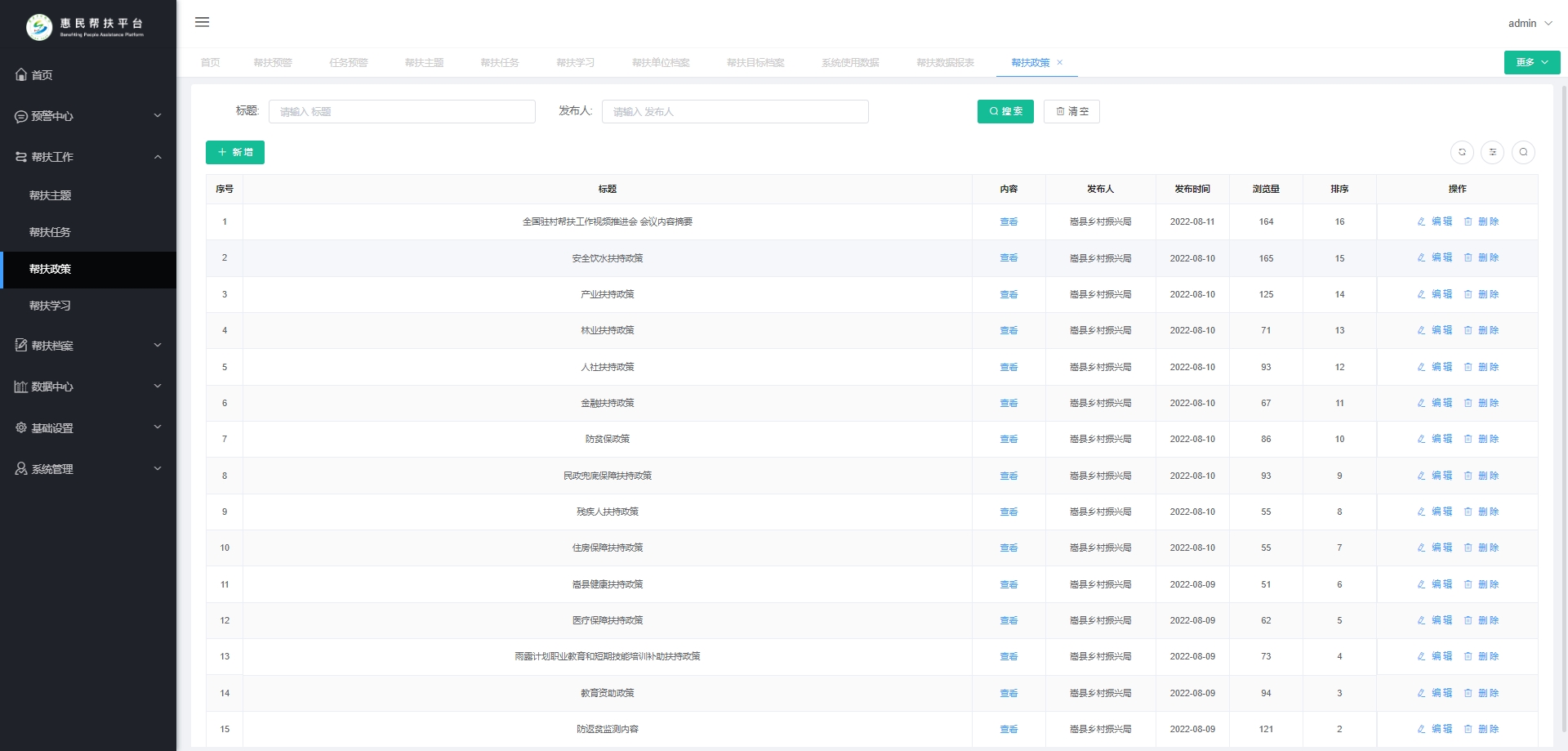
Task: Click the 新增 button
Action: click(235, 152)
